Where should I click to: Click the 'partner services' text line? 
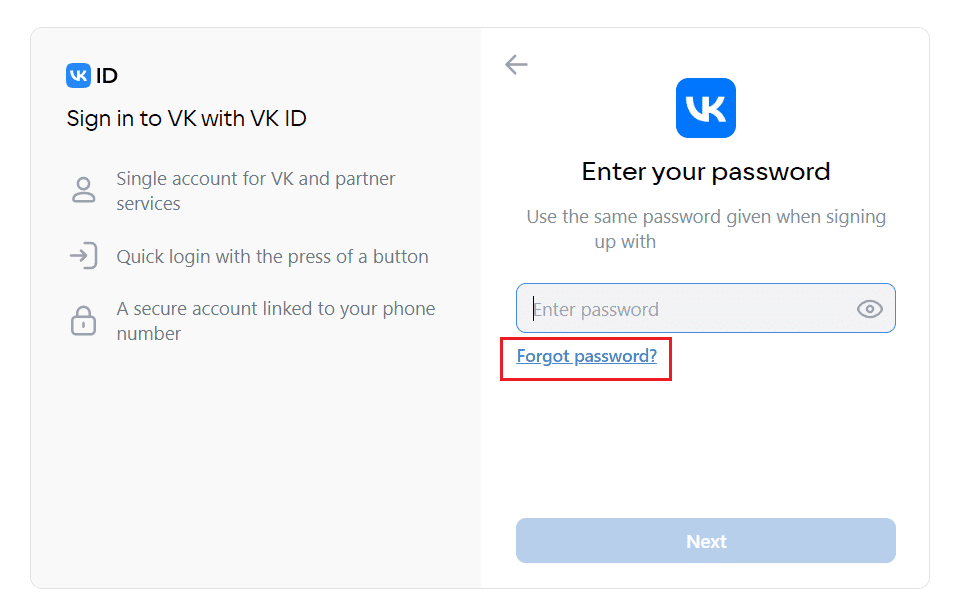point(149,203)
